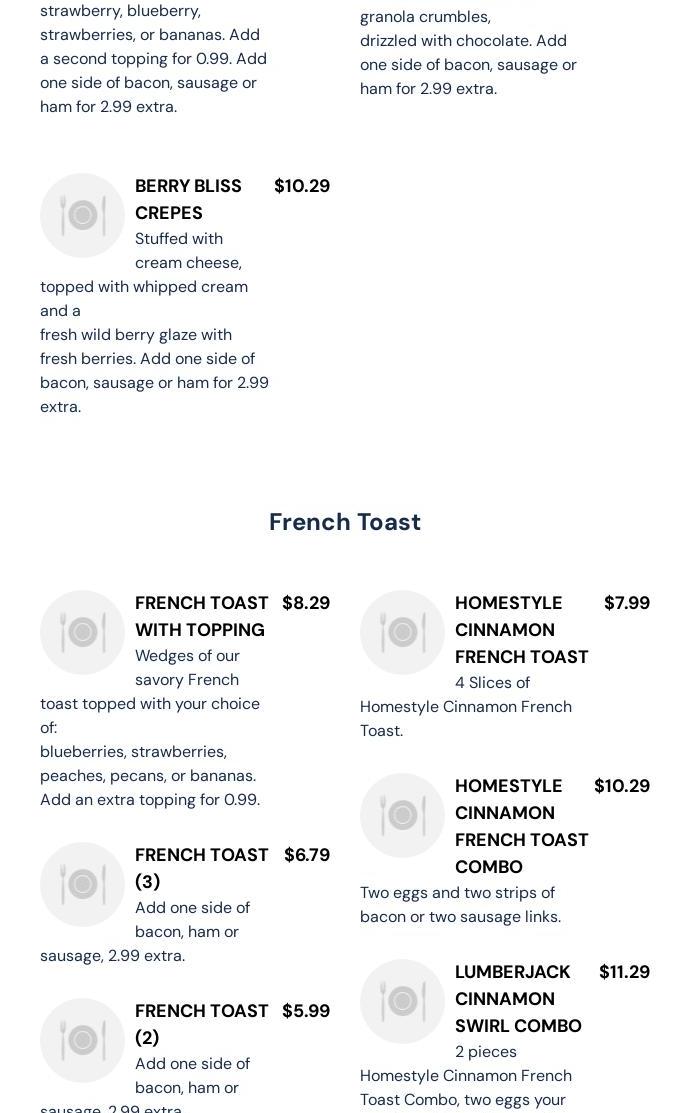Click the $8.29 price label
690x1113 pixels.
click(x=306, y=603)
